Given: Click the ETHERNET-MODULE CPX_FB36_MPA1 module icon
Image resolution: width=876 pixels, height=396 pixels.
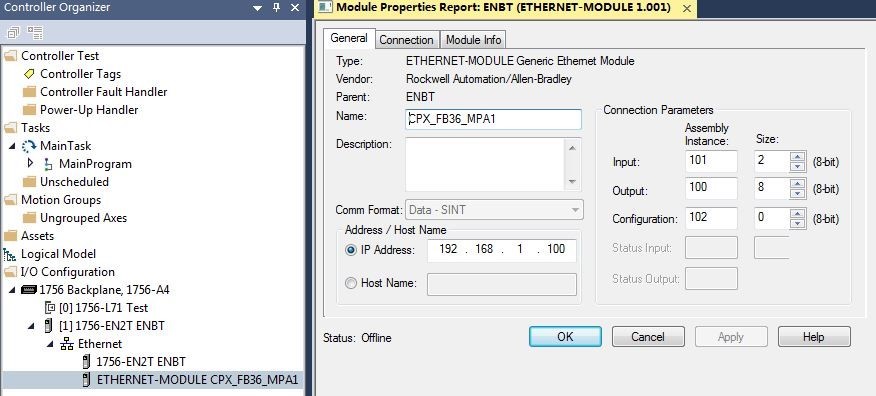Looking at the screenshot, I should [x=86, y=380].
